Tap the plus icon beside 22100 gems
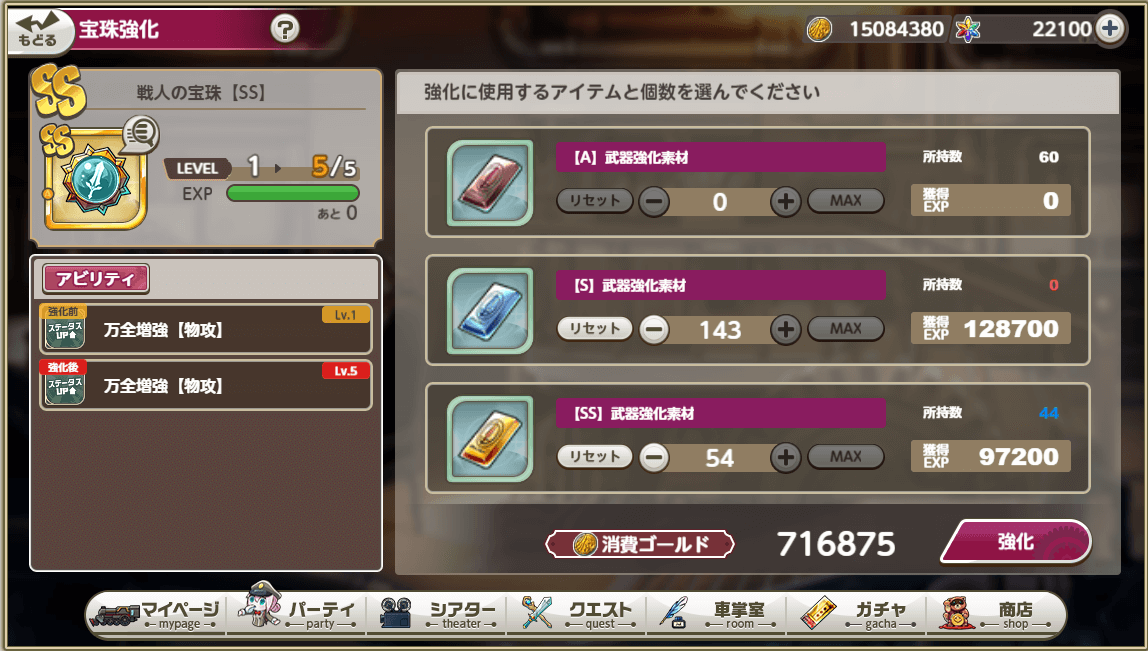1148x651 pixels. [1110, 29]
